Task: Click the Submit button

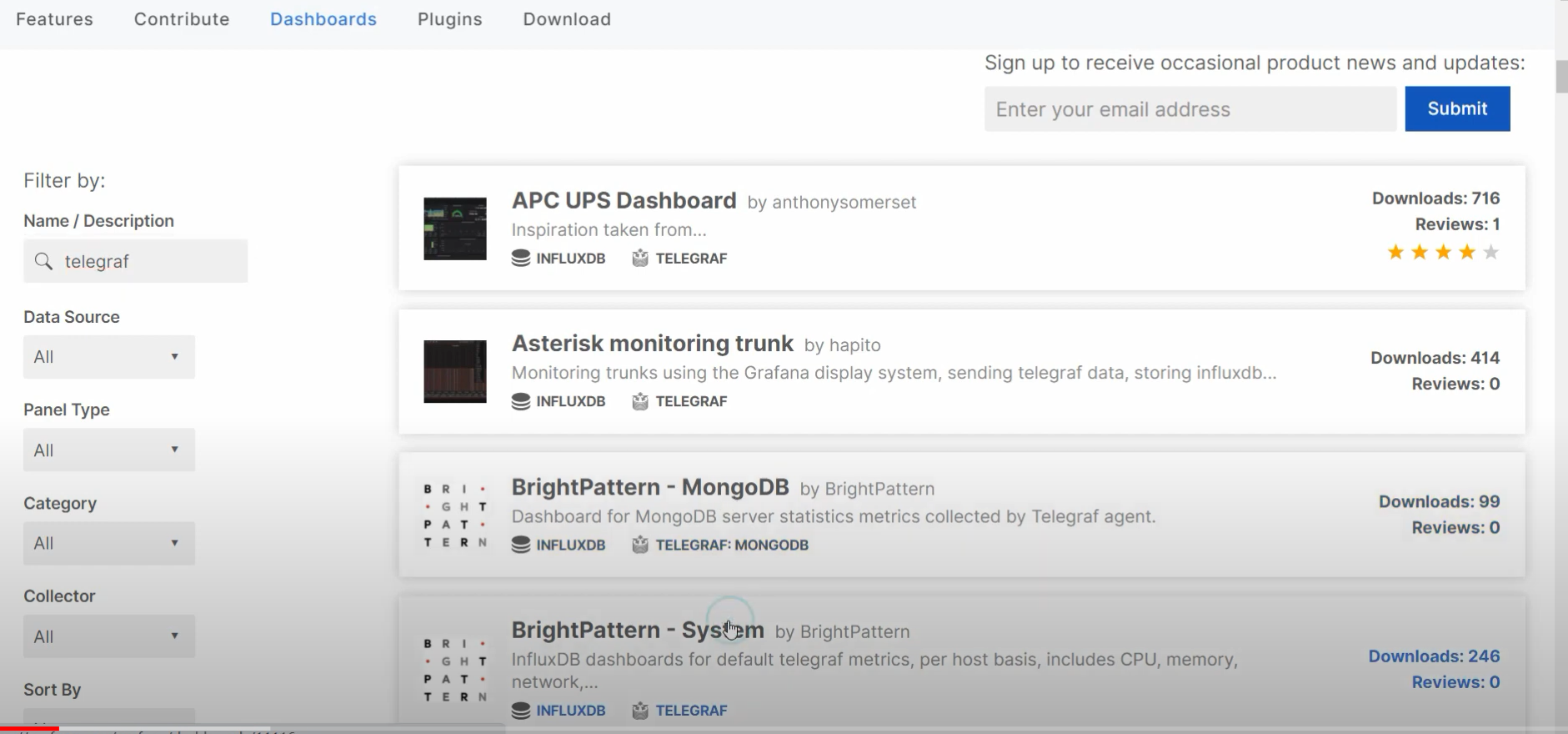Action: (x=1457, y=108)
